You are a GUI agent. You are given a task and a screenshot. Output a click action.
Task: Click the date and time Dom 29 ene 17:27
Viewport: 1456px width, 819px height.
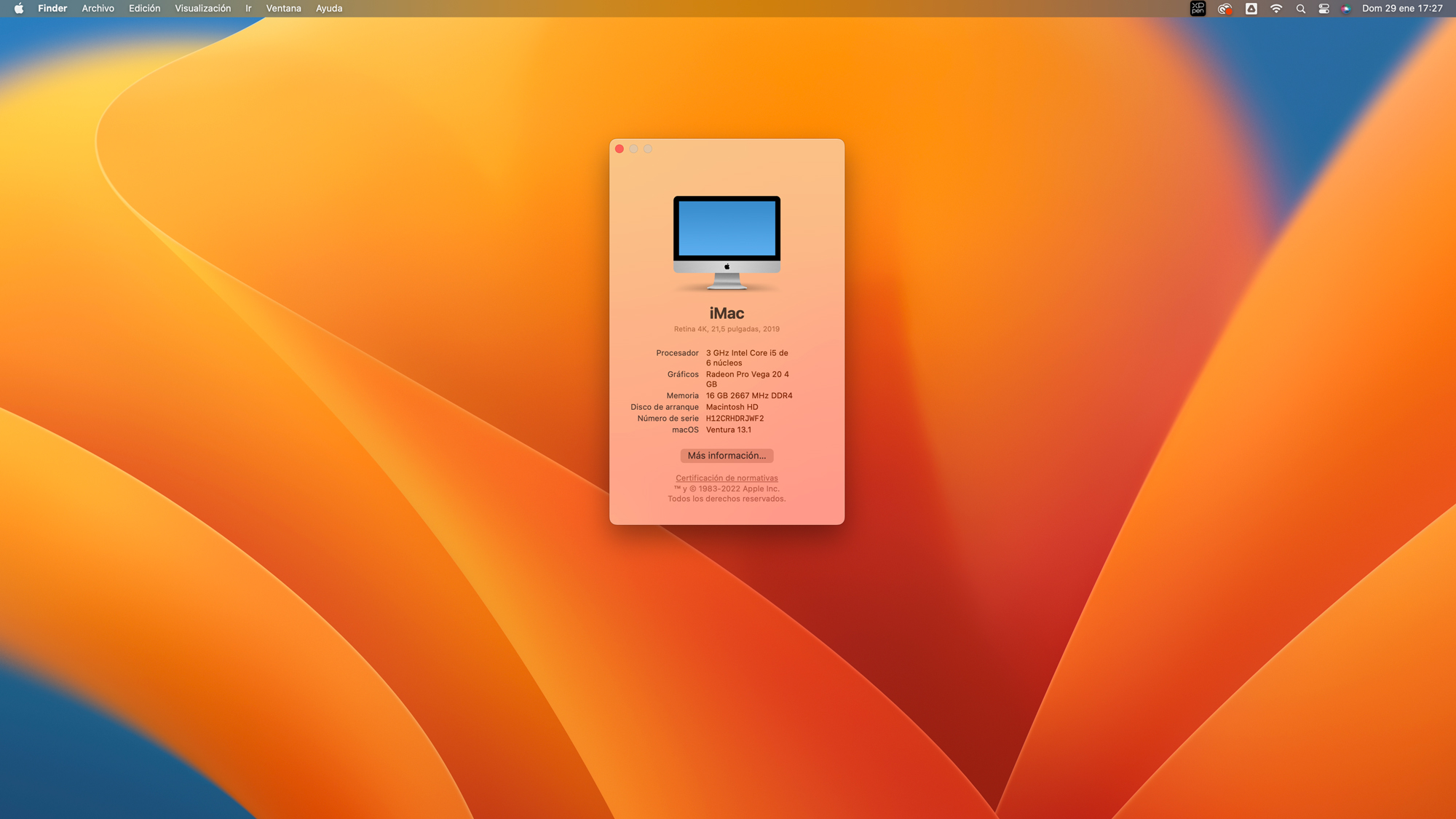1402,9
